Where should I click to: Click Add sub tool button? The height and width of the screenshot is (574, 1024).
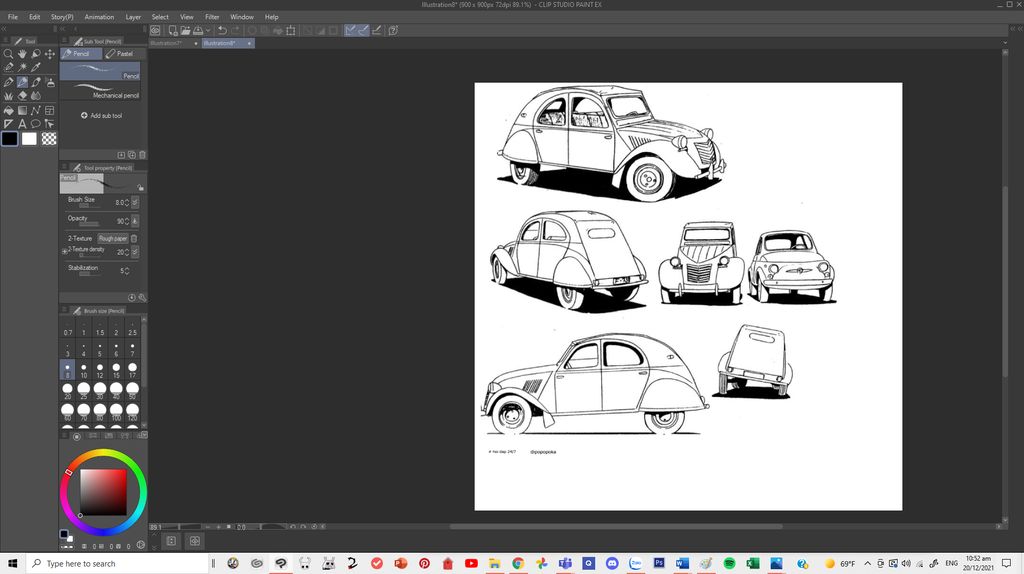pos(101,116)
